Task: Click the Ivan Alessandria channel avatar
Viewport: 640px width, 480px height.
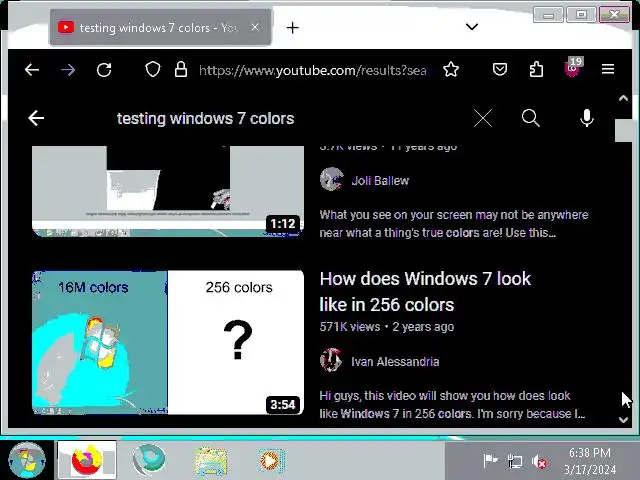Action: pyautogui.click(x=331, y=360)
